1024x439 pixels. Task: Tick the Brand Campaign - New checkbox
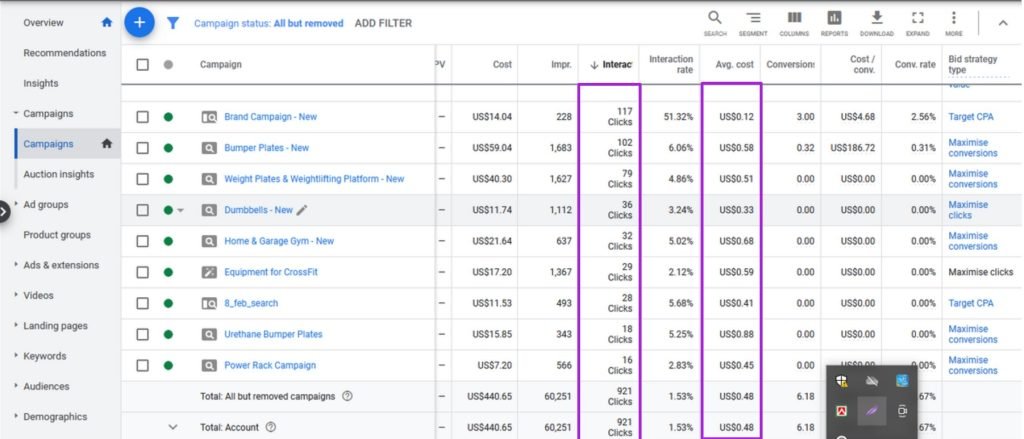click(x=143, y=117)
